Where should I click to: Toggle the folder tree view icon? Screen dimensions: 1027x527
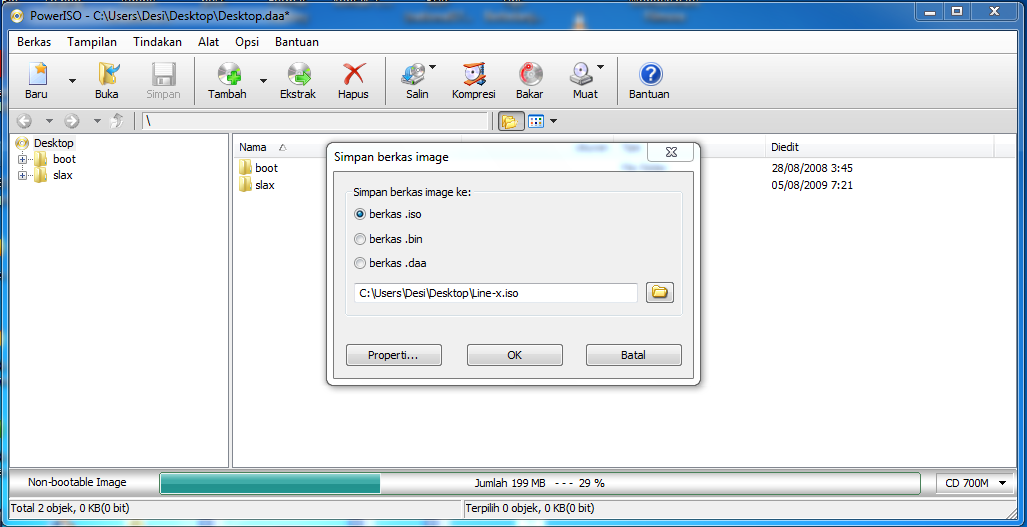coord(510,121)
